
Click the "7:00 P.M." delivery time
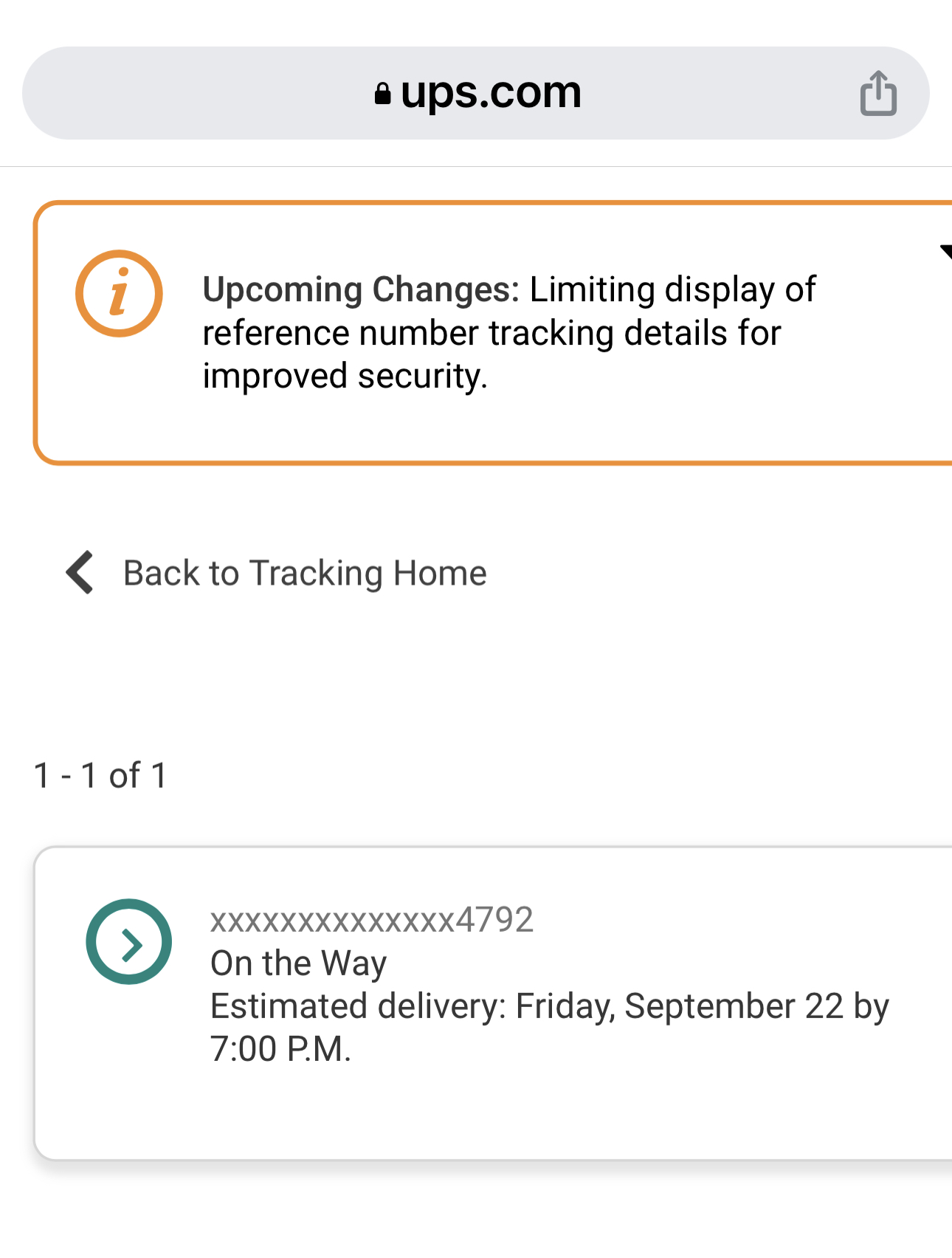(280, 1048)
